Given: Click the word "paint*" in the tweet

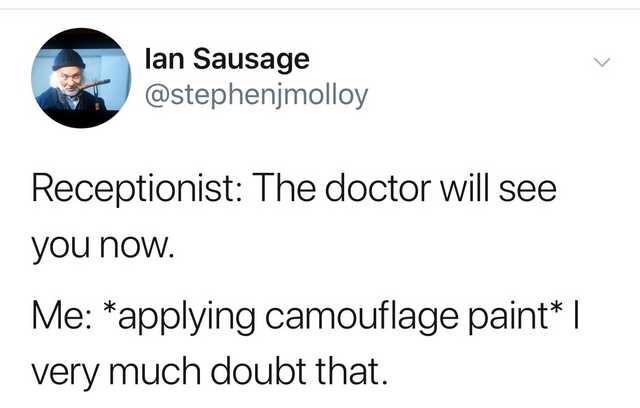Looking at the screenshot, I should pos(515,317).
